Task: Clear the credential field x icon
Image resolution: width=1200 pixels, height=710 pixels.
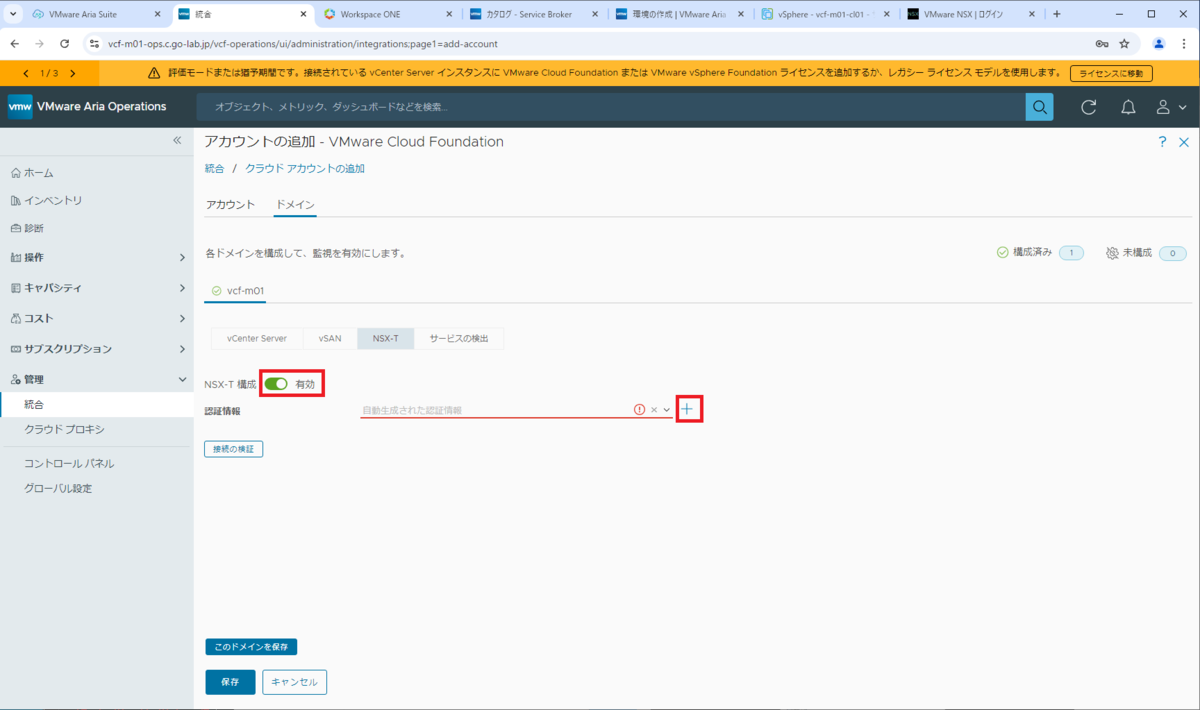Action: [654, 410]
